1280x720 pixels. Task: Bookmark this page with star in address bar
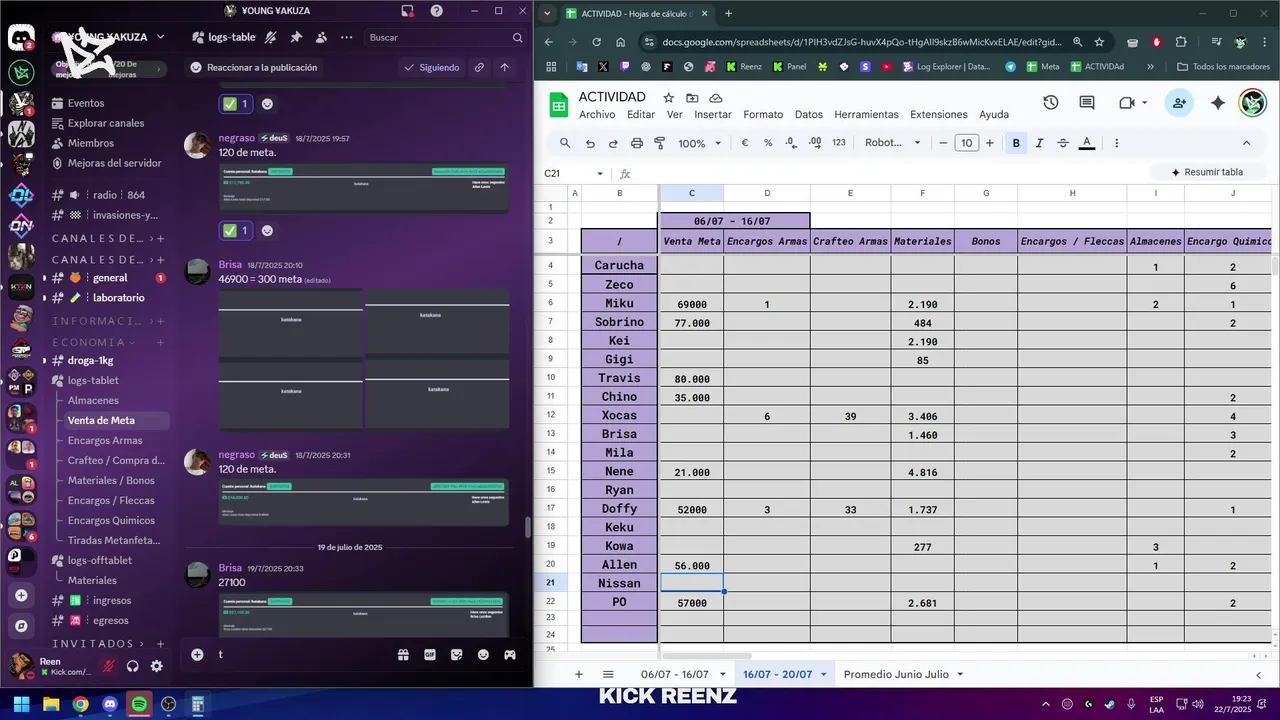tap(1099, 42)
